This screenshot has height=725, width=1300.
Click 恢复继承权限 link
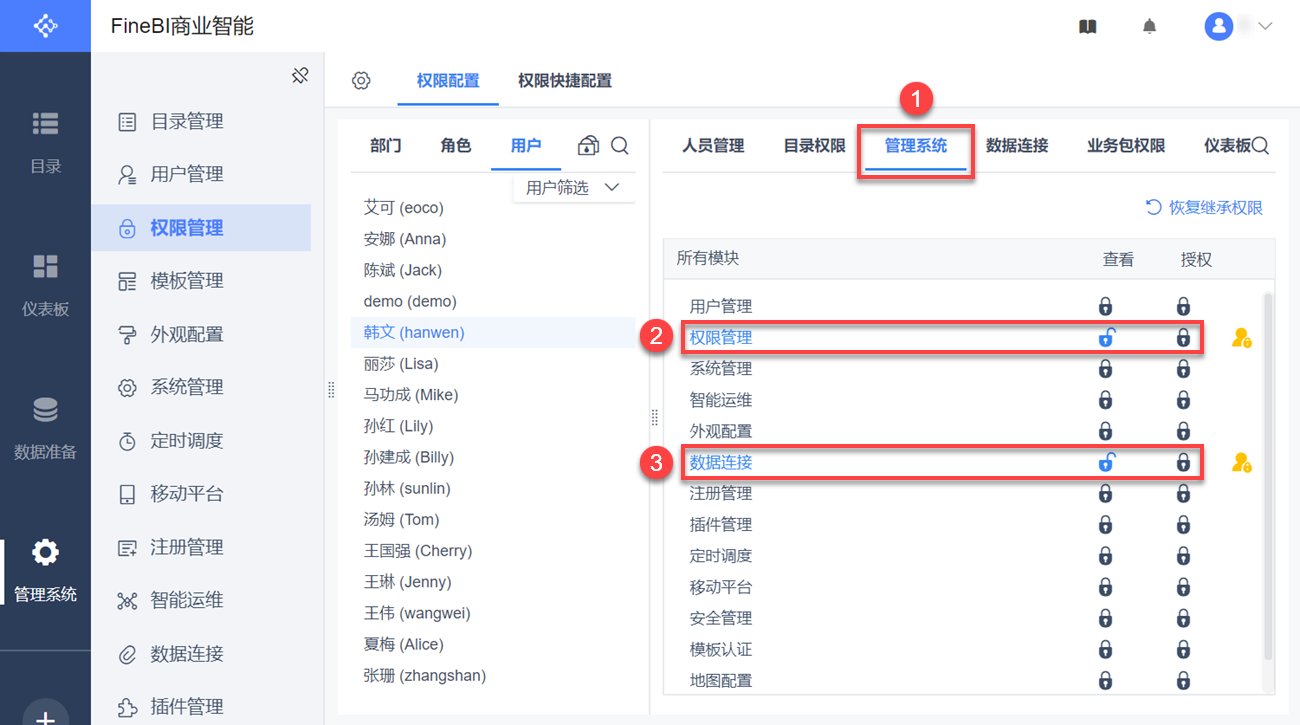(1204, 208)
